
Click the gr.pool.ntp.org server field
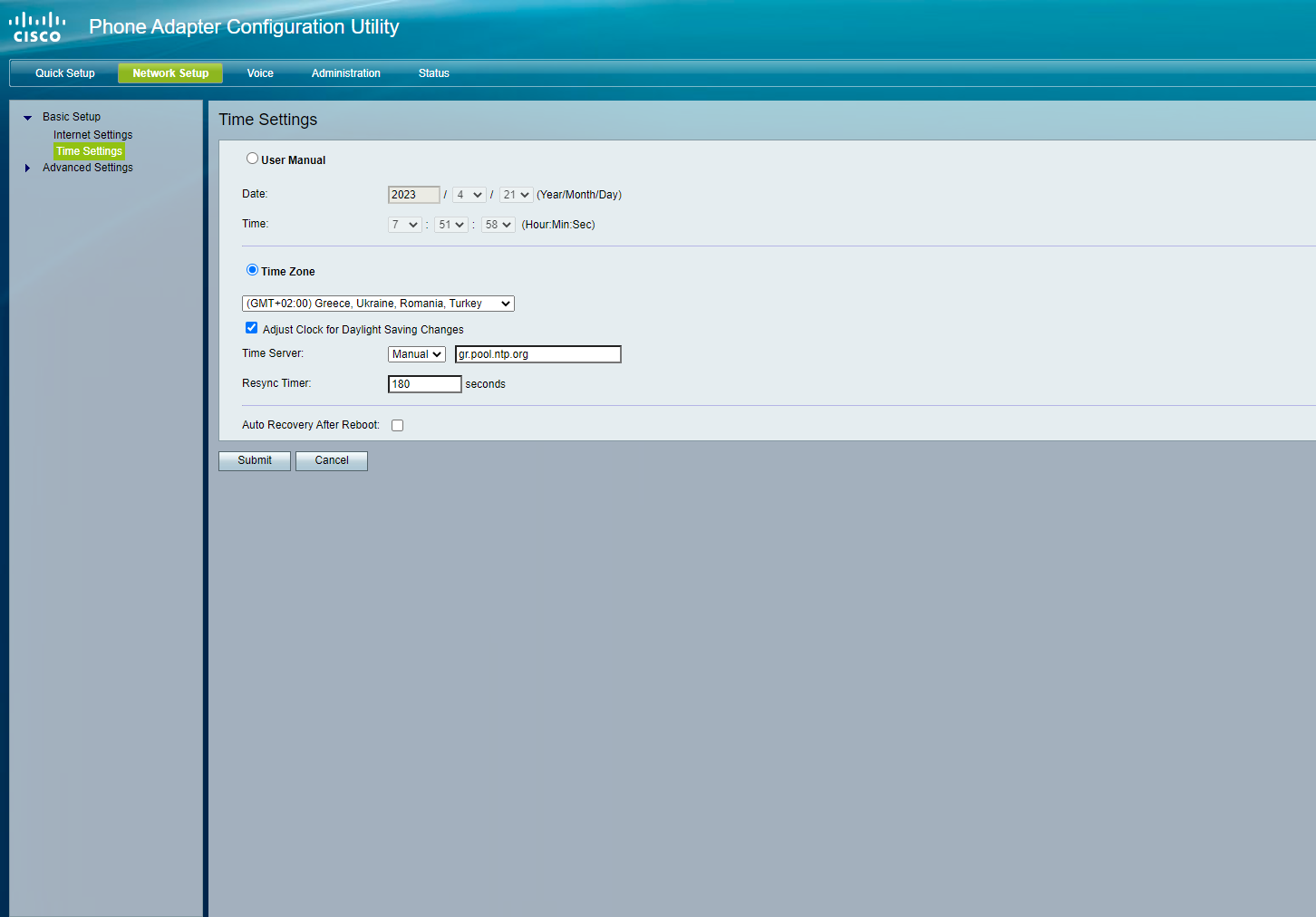[538, 354]
